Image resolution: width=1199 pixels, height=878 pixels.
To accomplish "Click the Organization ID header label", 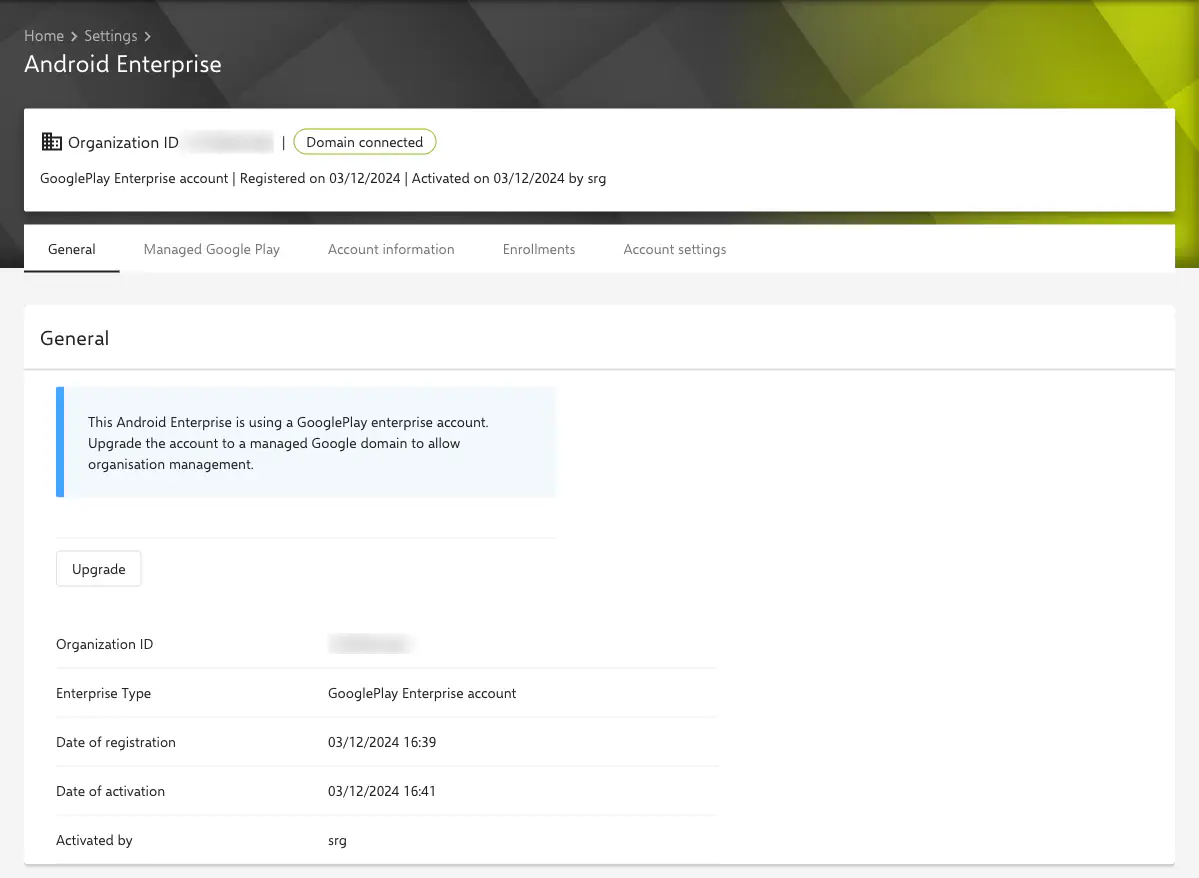I will pos(123,143).
